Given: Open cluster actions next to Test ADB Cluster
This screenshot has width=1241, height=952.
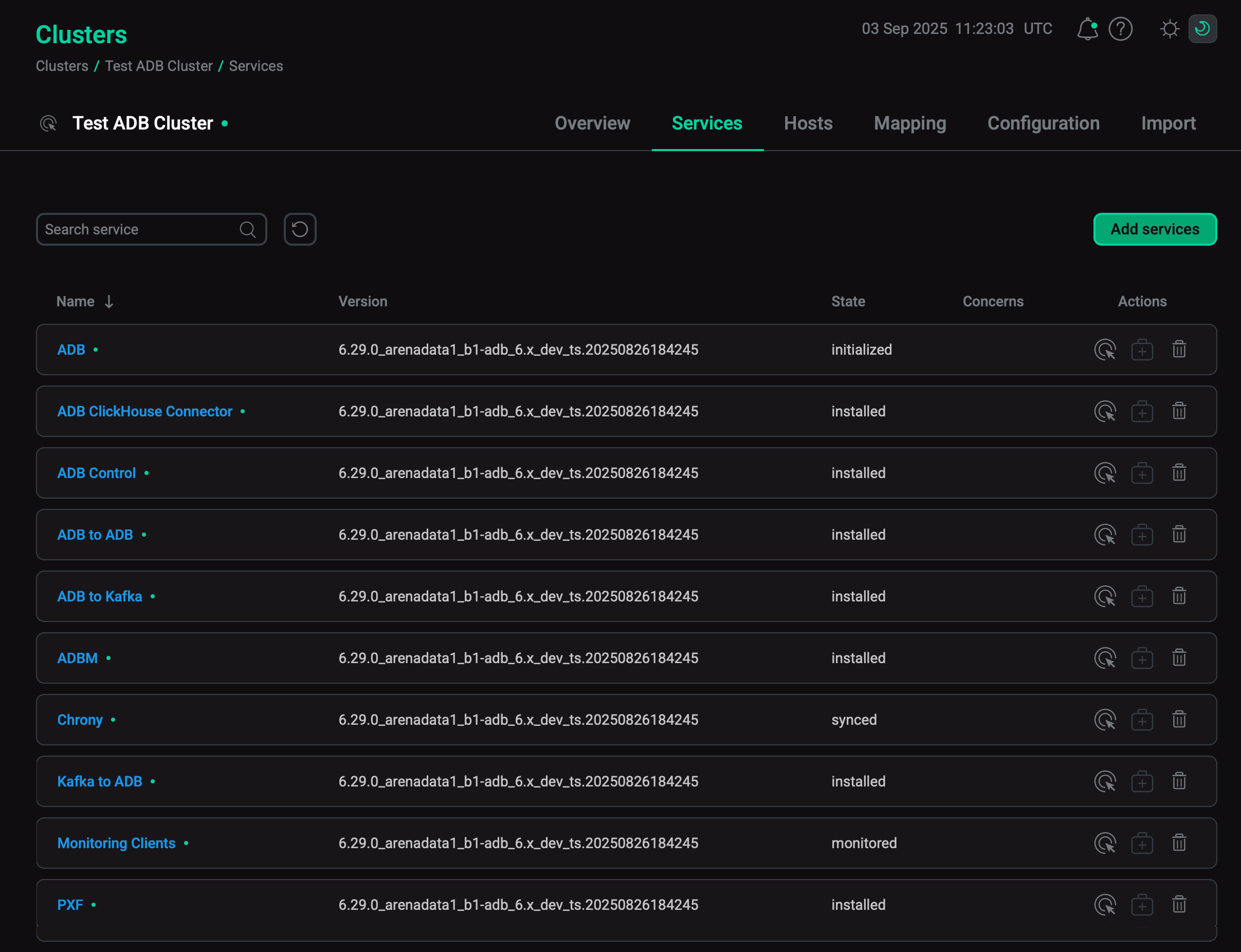Looking at the screenshot, I should (49, 123).
